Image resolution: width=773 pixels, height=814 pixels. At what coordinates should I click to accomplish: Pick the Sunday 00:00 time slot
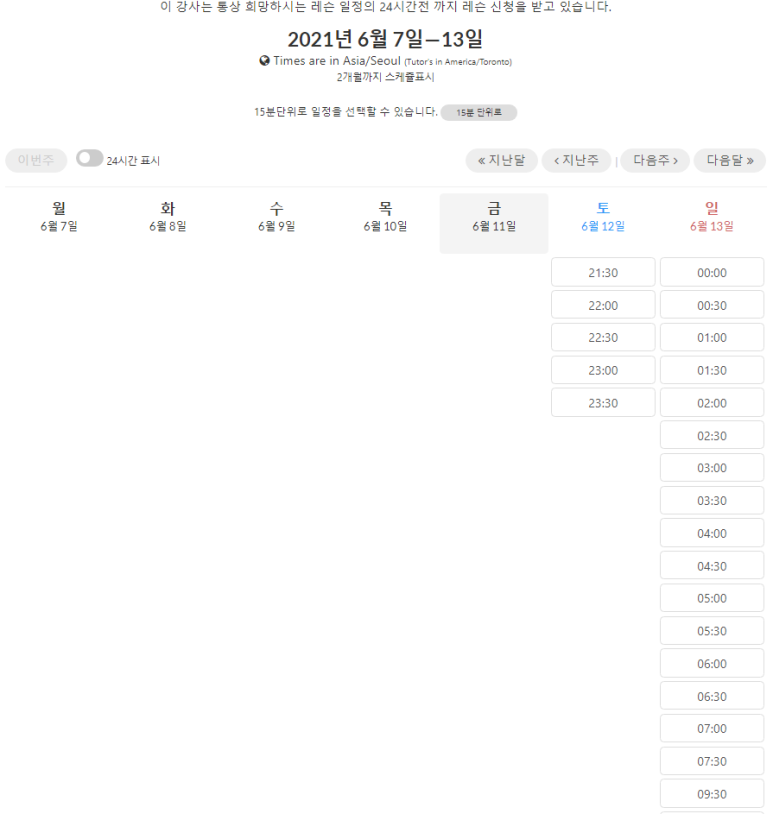pyautogui.click(x=712, y=272)
